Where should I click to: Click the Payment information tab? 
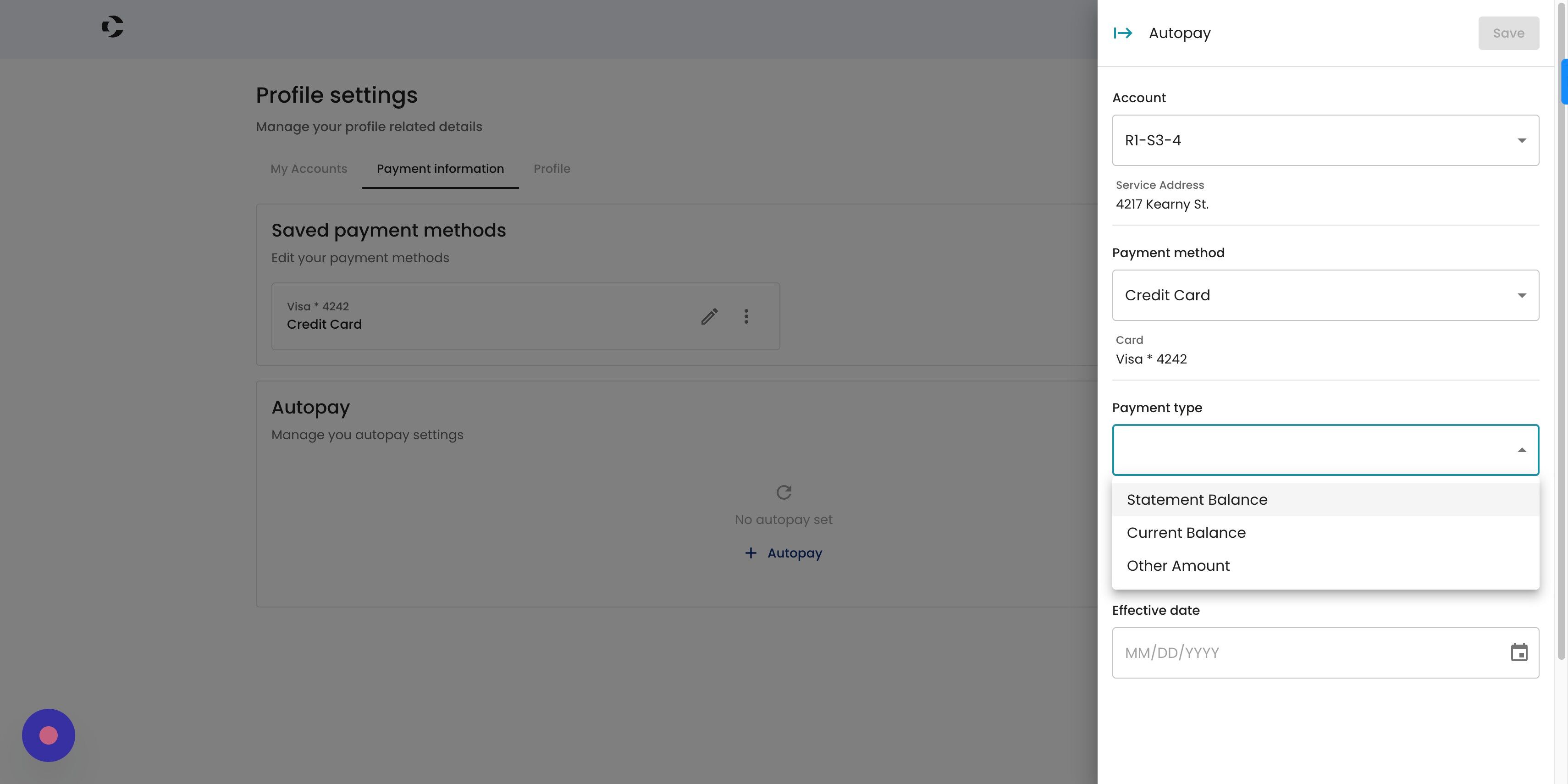(x=440, y=169)
